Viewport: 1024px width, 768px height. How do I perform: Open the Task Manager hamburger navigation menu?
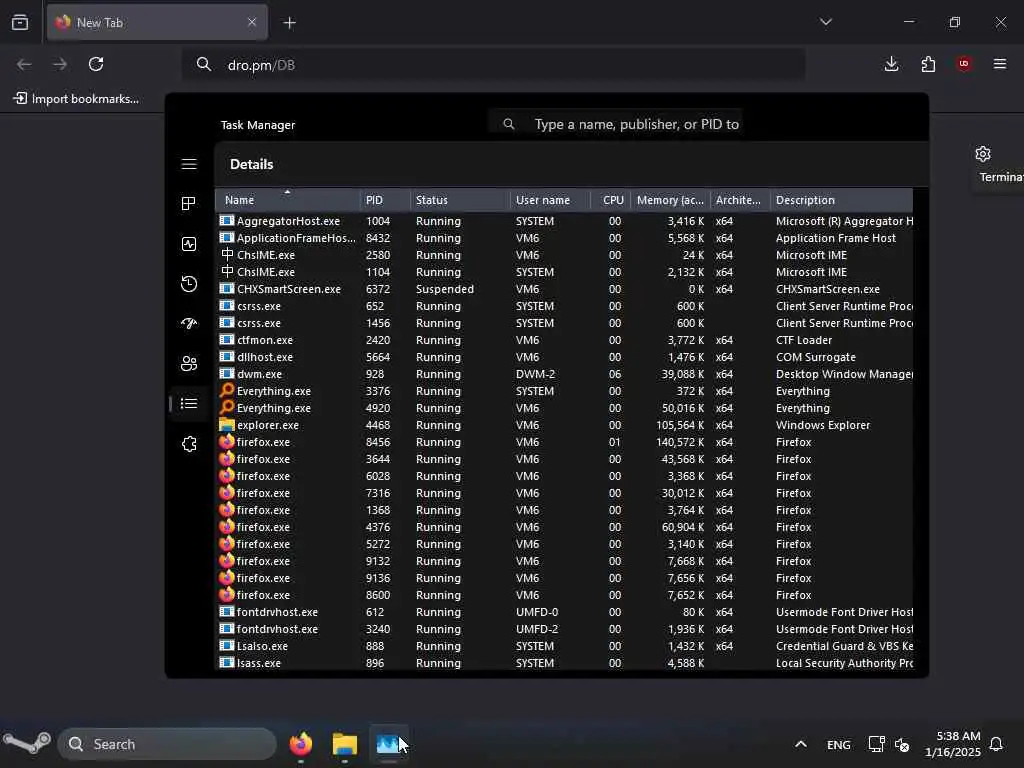189,164
